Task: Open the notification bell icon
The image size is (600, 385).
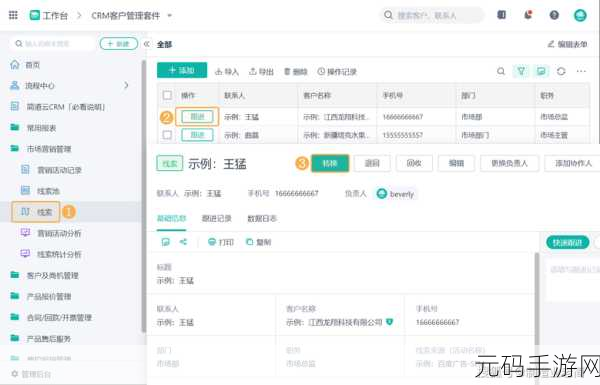Action: pyautogui.click(x=528, y=15)
